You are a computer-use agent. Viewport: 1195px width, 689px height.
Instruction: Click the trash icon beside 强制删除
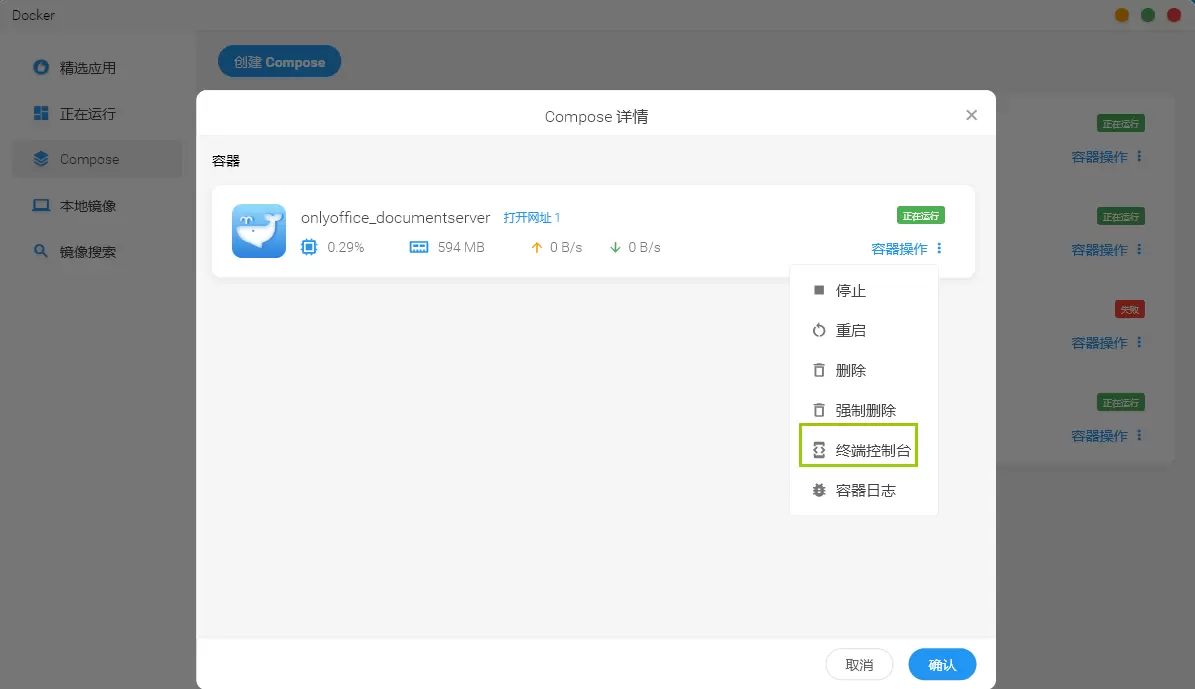click(x=819, y=411)
